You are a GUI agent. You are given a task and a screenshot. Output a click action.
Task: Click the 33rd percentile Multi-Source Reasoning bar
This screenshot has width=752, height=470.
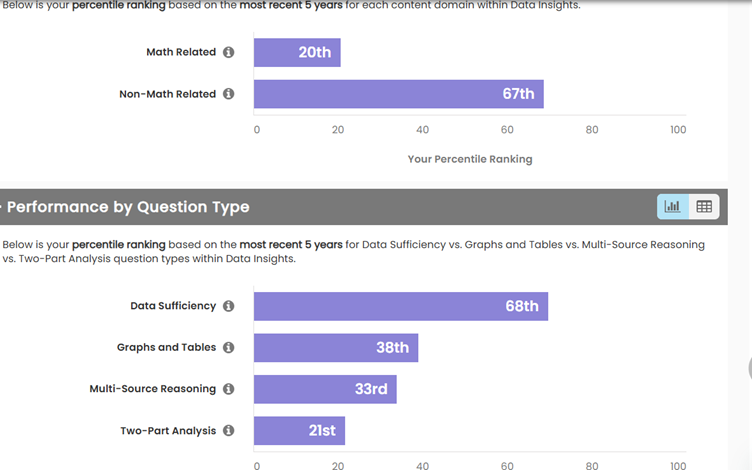[325, 389]
